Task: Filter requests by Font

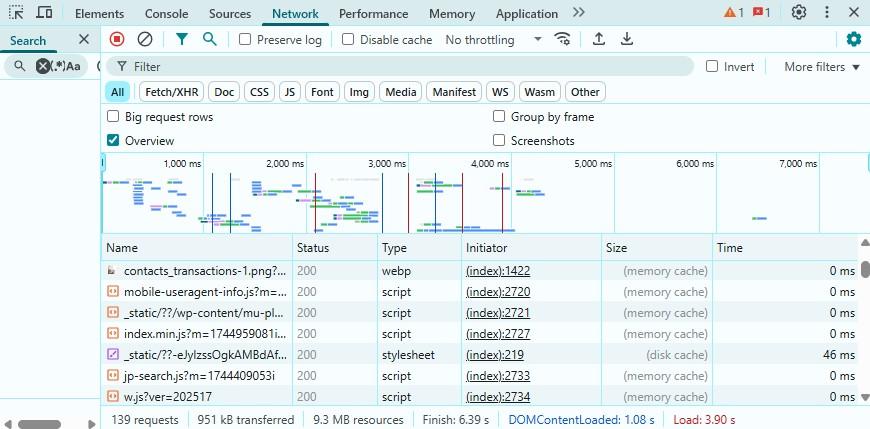Action: 322,92
